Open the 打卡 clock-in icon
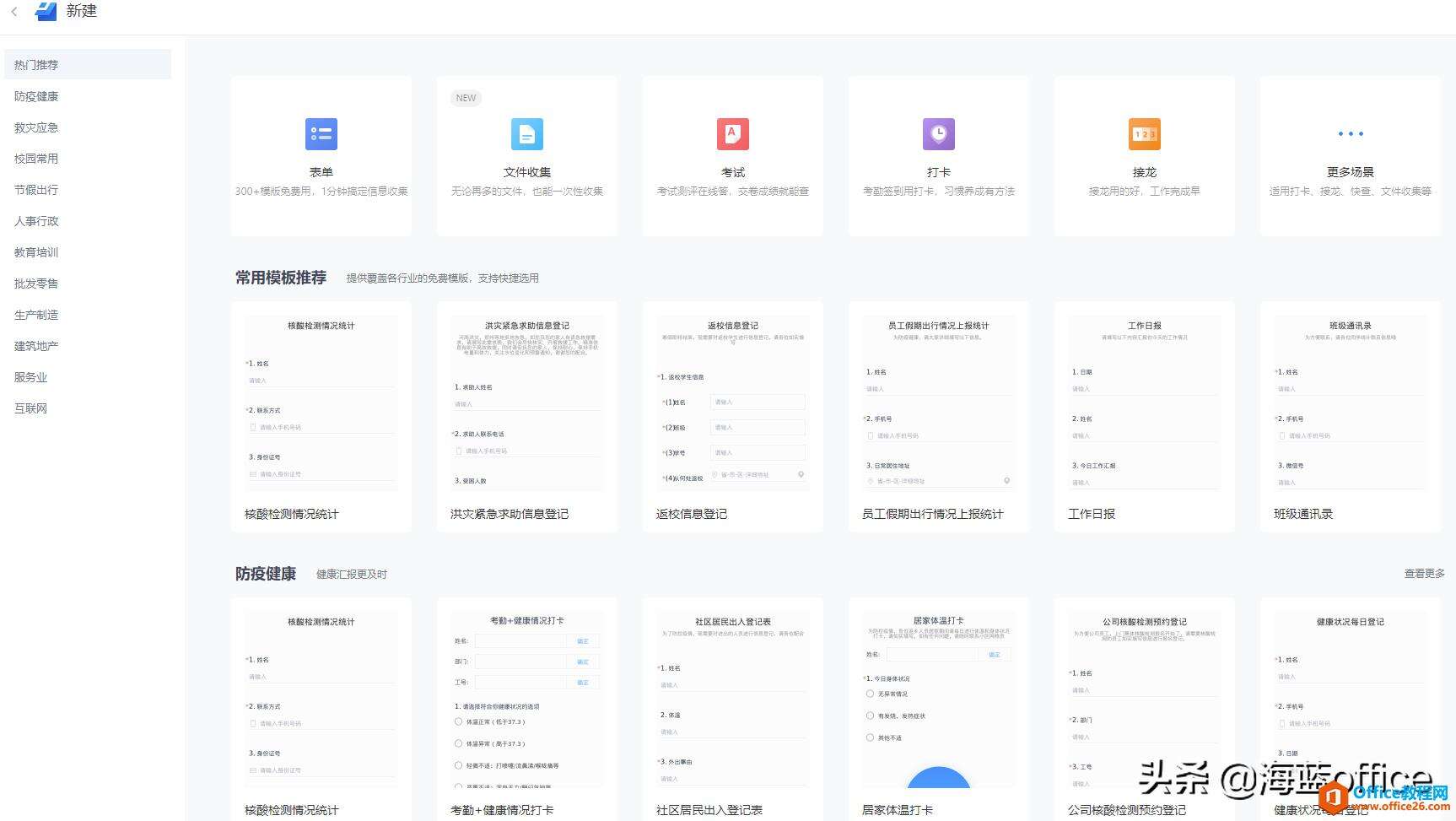The height and width of the screenshot is (821, 1456). click(x=939, y=134)
